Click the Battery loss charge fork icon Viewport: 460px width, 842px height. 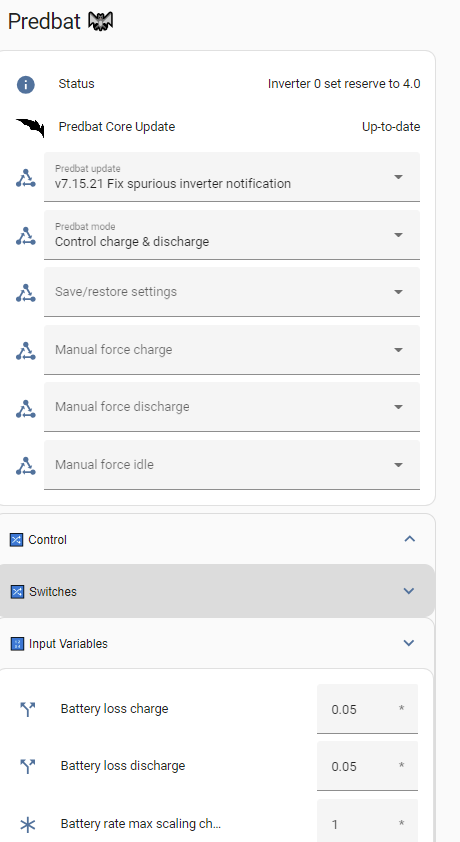pyautogui.click(x=27, y=709)
